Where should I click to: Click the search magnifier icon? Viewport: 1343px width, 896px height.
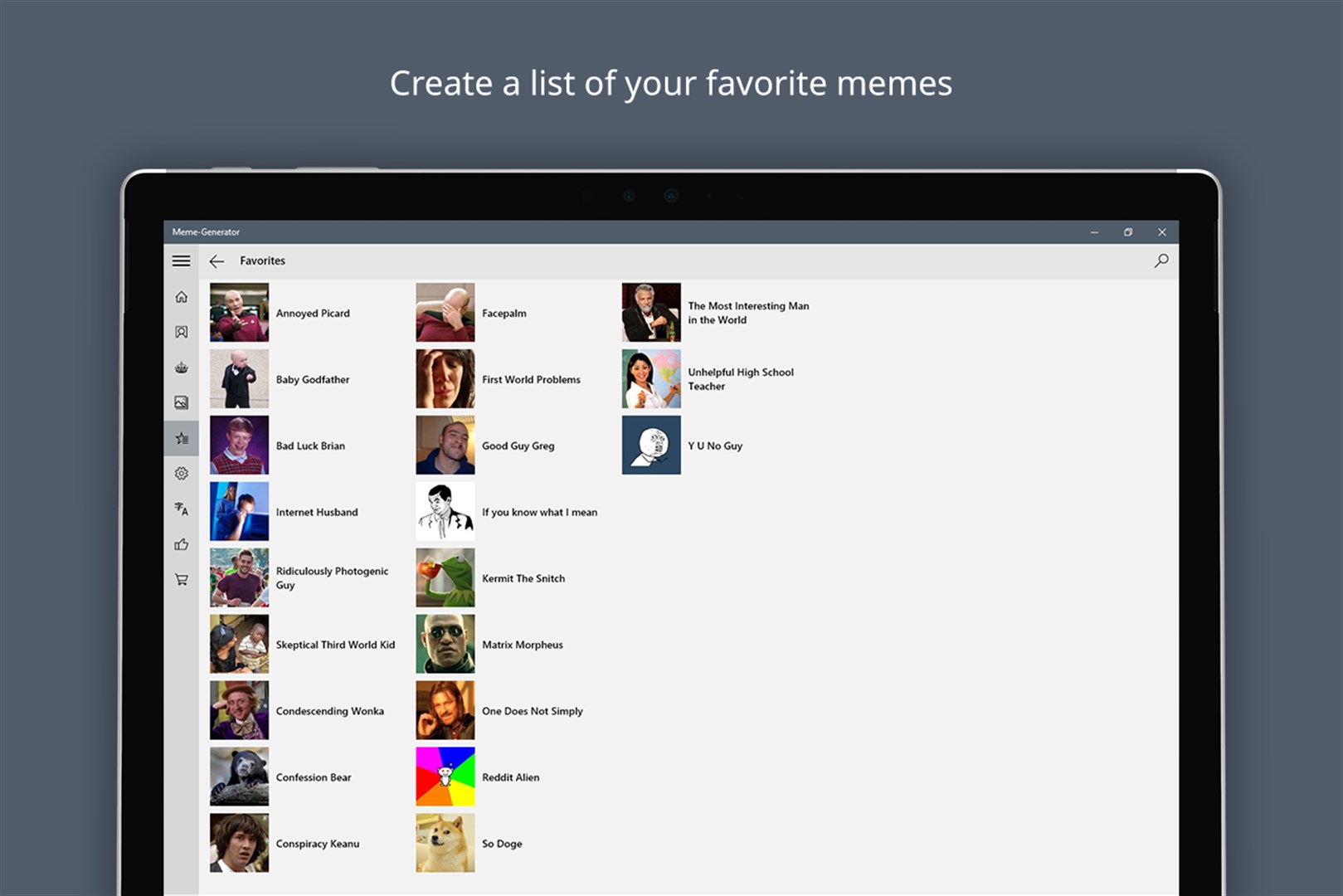[x=1161, y=261]
